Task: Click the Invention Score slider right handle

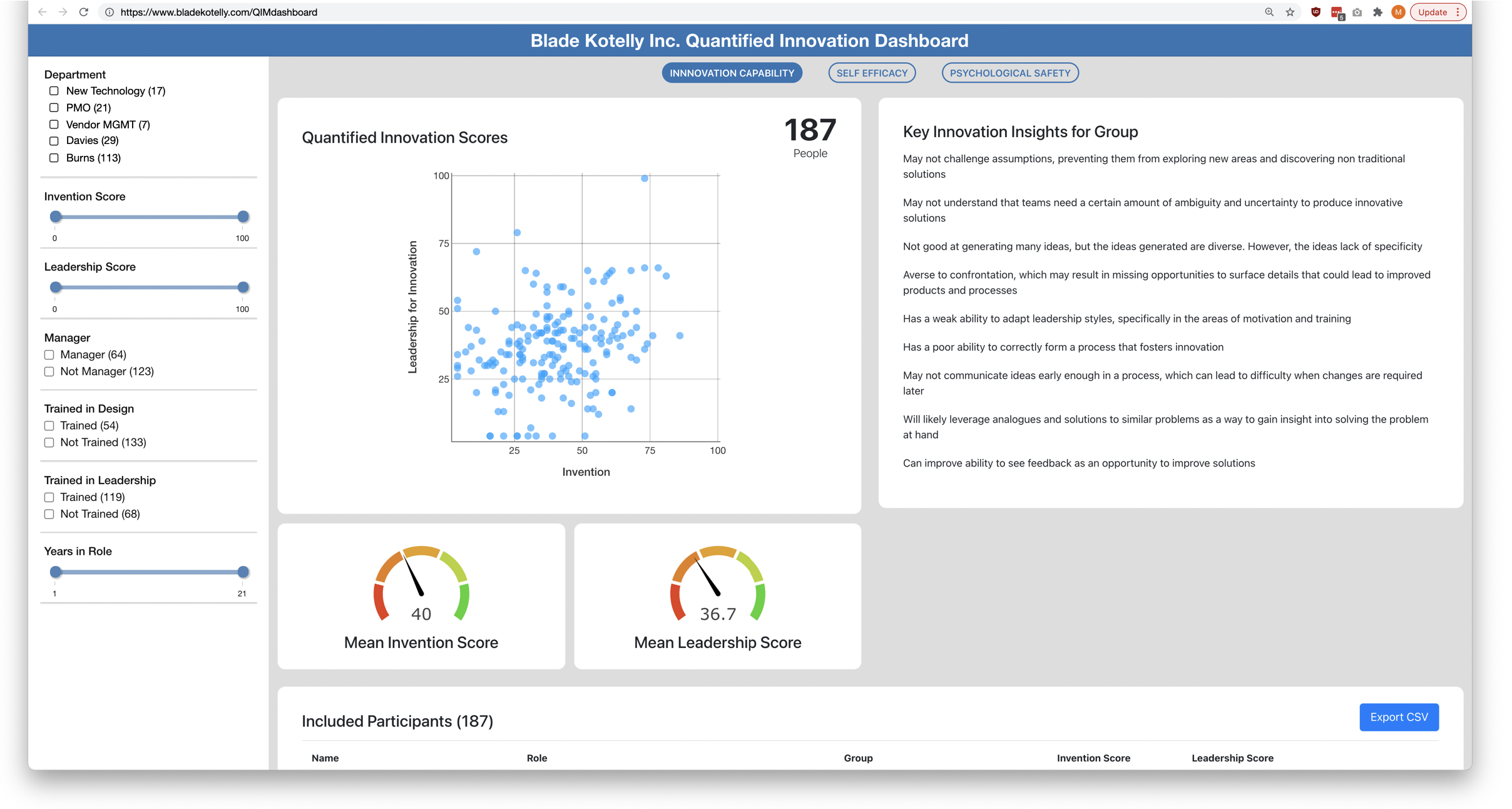Action: (243, 217)
